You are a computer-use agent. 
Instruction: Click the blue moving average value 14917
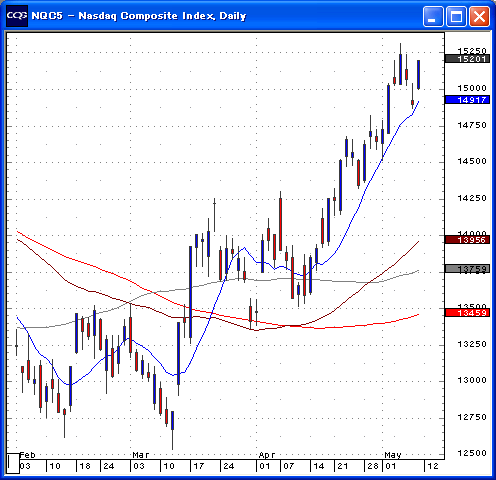(467, 100)
